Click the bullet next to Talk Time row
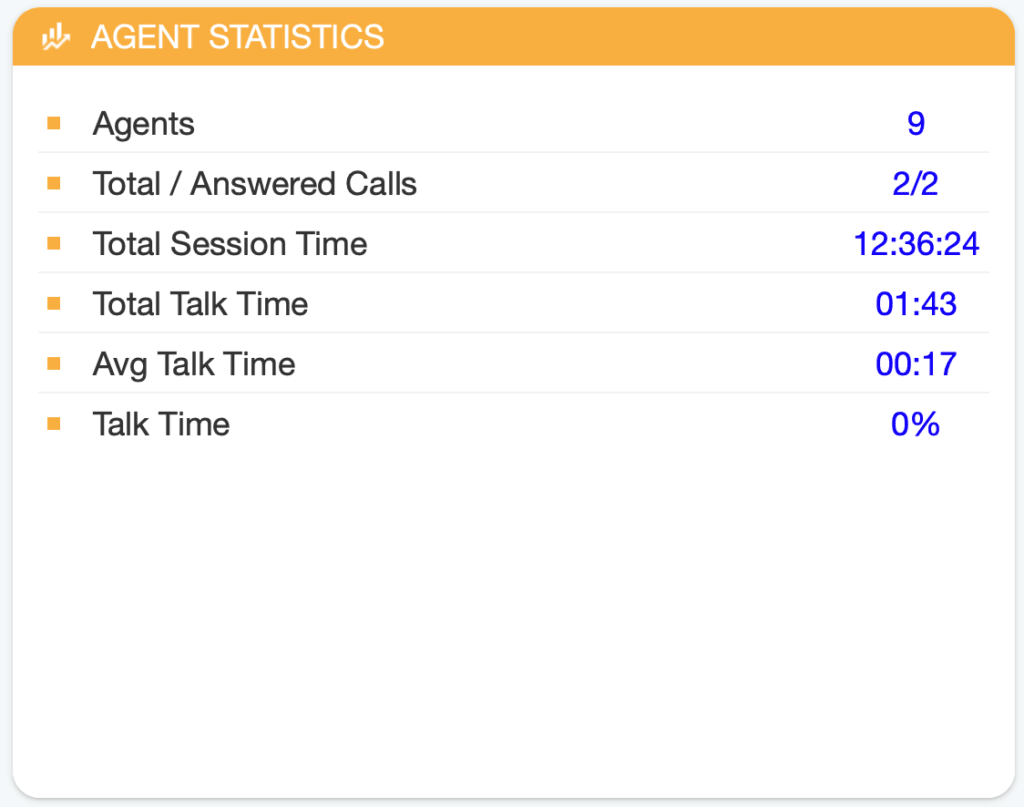Image resolution: width=1024 pixels, height=807 pixels. pos(54,424)
